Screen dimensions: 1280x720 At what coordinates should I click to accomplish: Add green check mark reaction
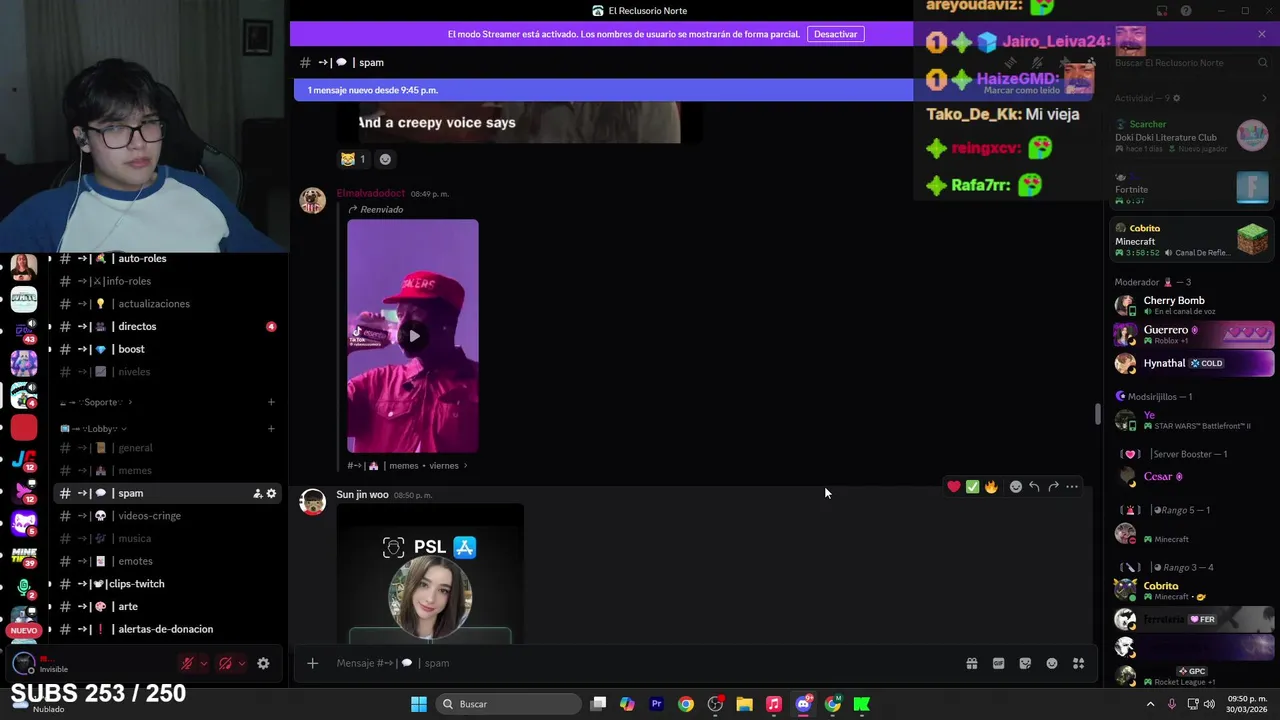point(972,487)
